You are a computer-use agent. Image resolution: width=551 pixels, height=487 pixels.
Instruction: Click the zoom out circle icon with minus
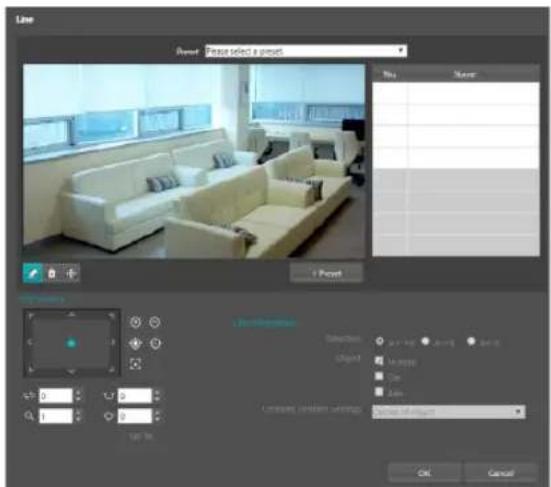[155, 322]
